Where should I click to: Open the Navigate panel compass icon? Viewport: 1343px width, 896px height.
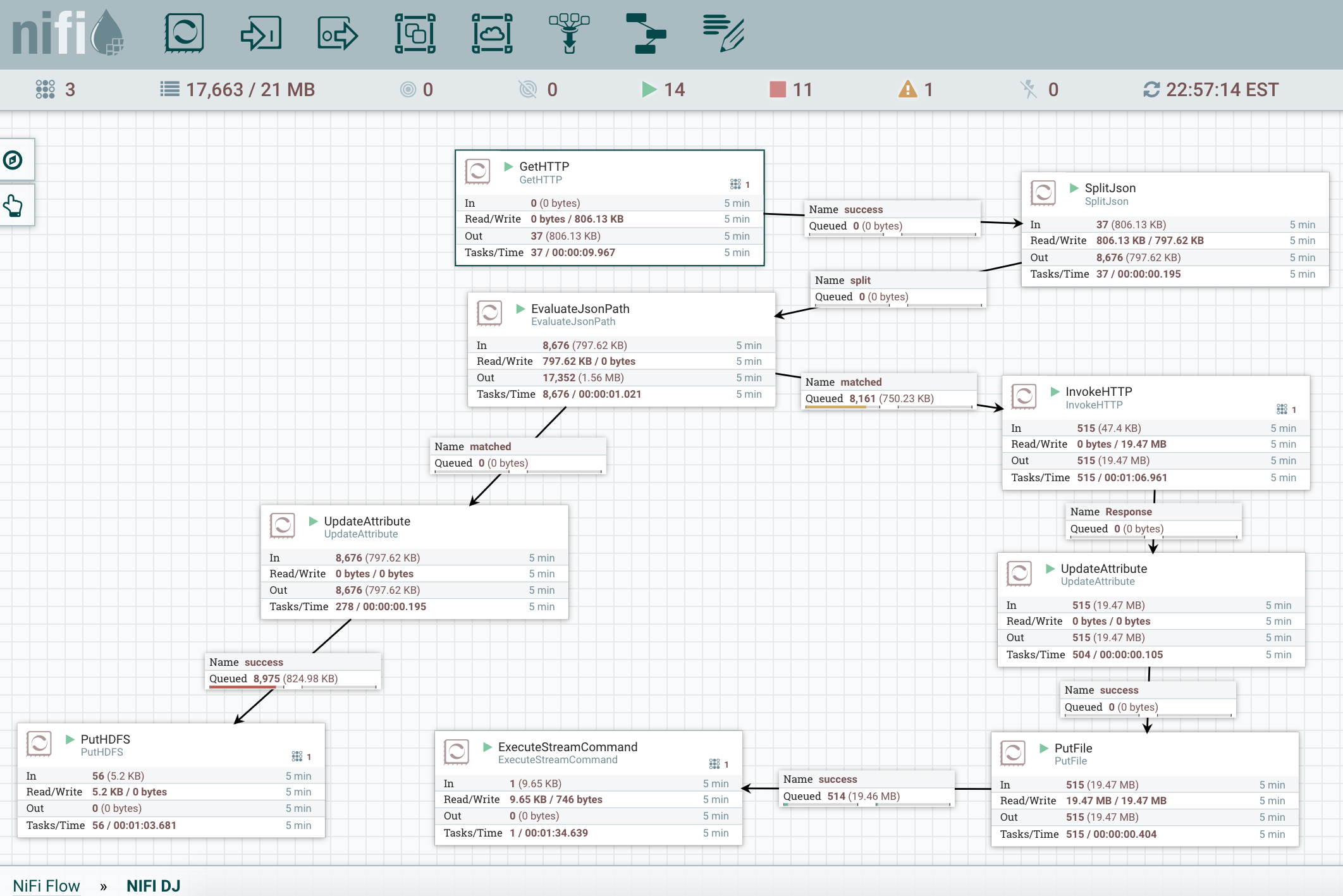13,160
